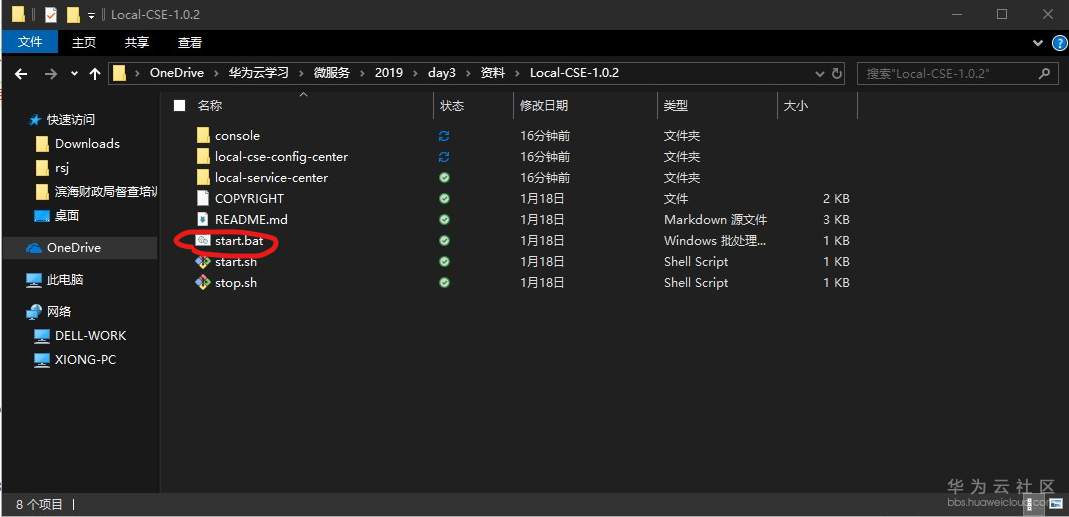The image size is (1069, 517).
Task: Select the start.sh script icon
Action: [x=202, y=262]
